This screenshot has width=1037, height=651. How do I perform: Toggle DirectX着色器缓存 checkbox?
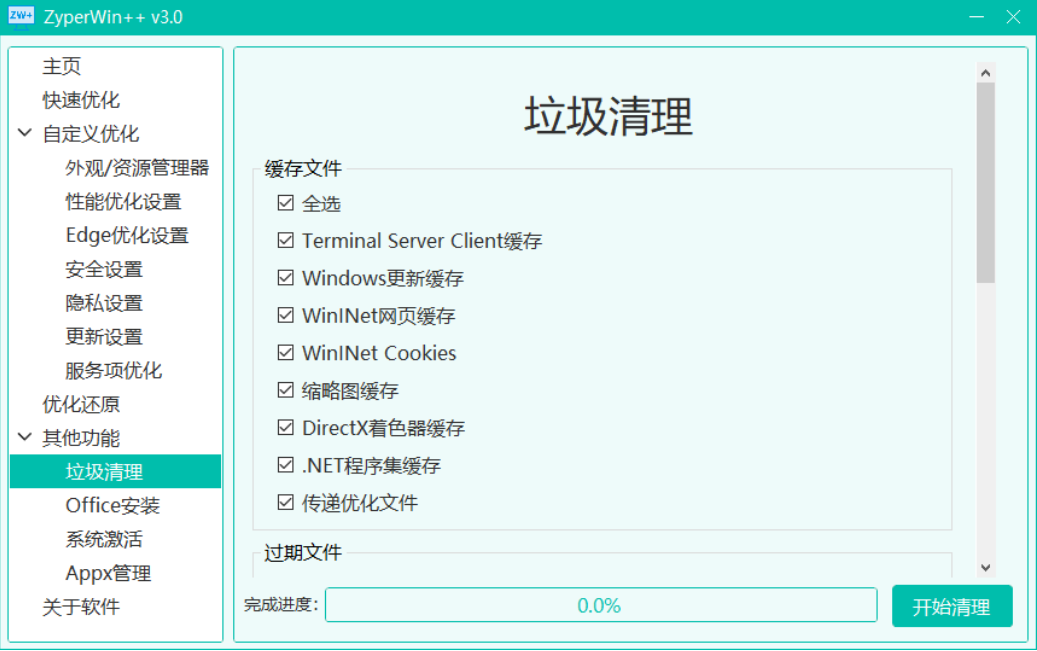[x=286, y=427]
